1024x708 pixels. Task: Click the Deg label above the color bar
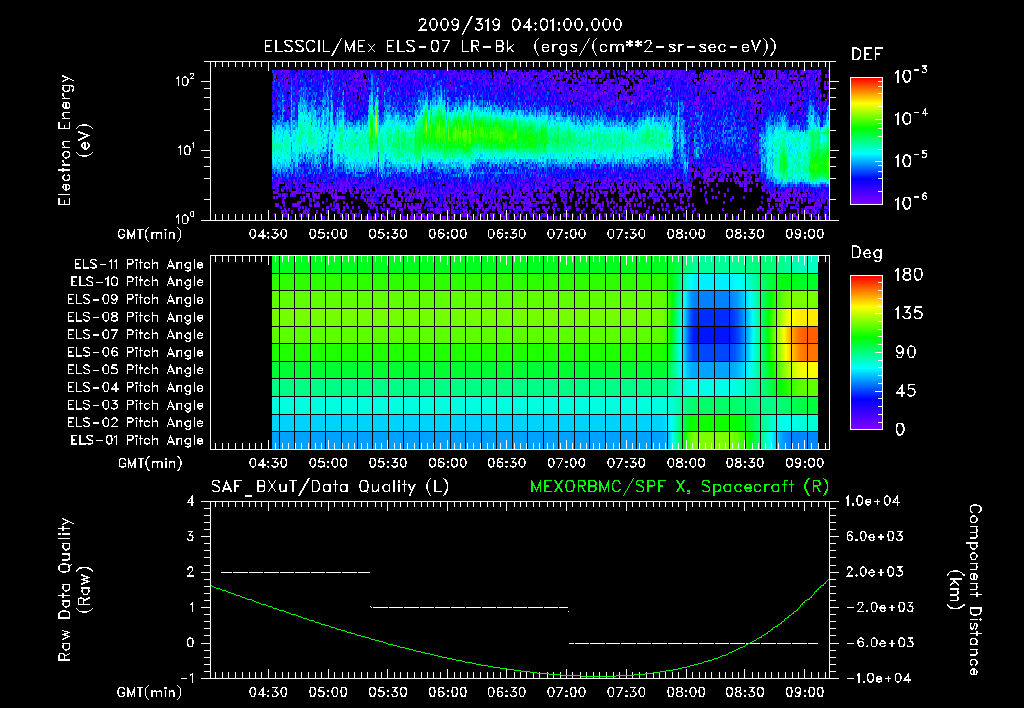tap(867, 253)
